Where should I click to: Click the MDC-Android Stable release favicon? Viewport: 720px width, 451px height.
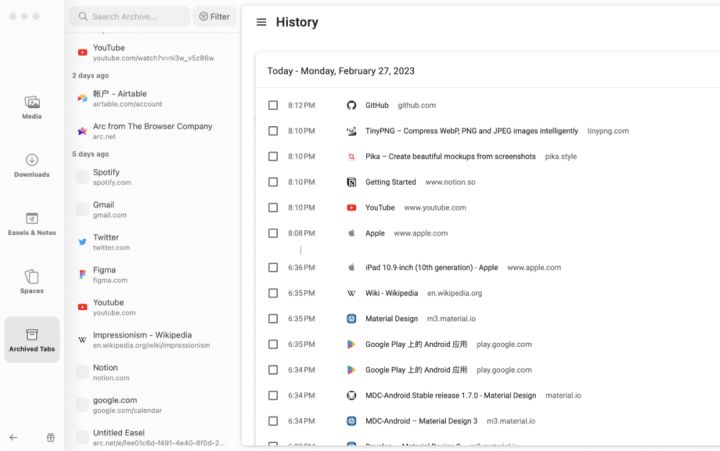[351, 395]
